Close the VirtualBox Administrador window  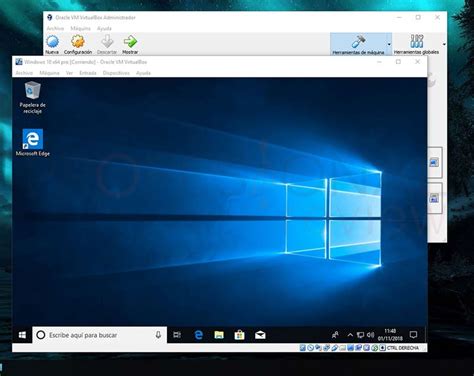pos(437,17)
